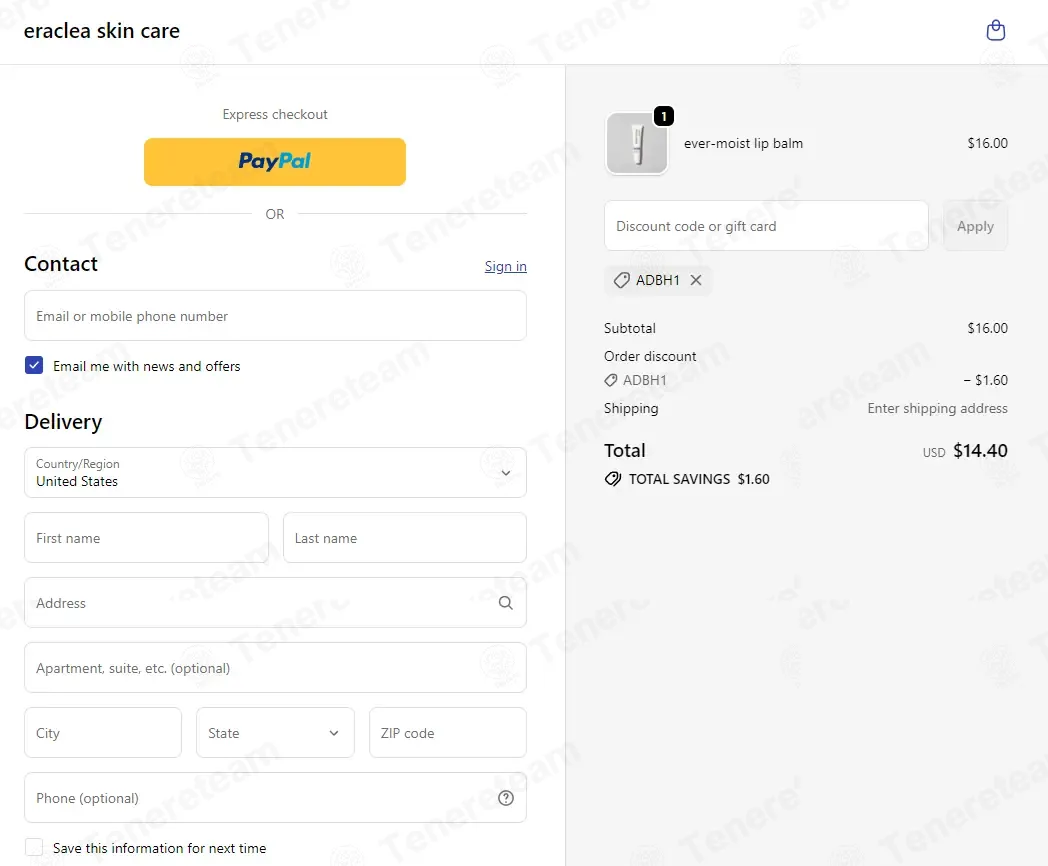Click the phone field help question icon
The image size is (1048, 866).
[506, 798]
